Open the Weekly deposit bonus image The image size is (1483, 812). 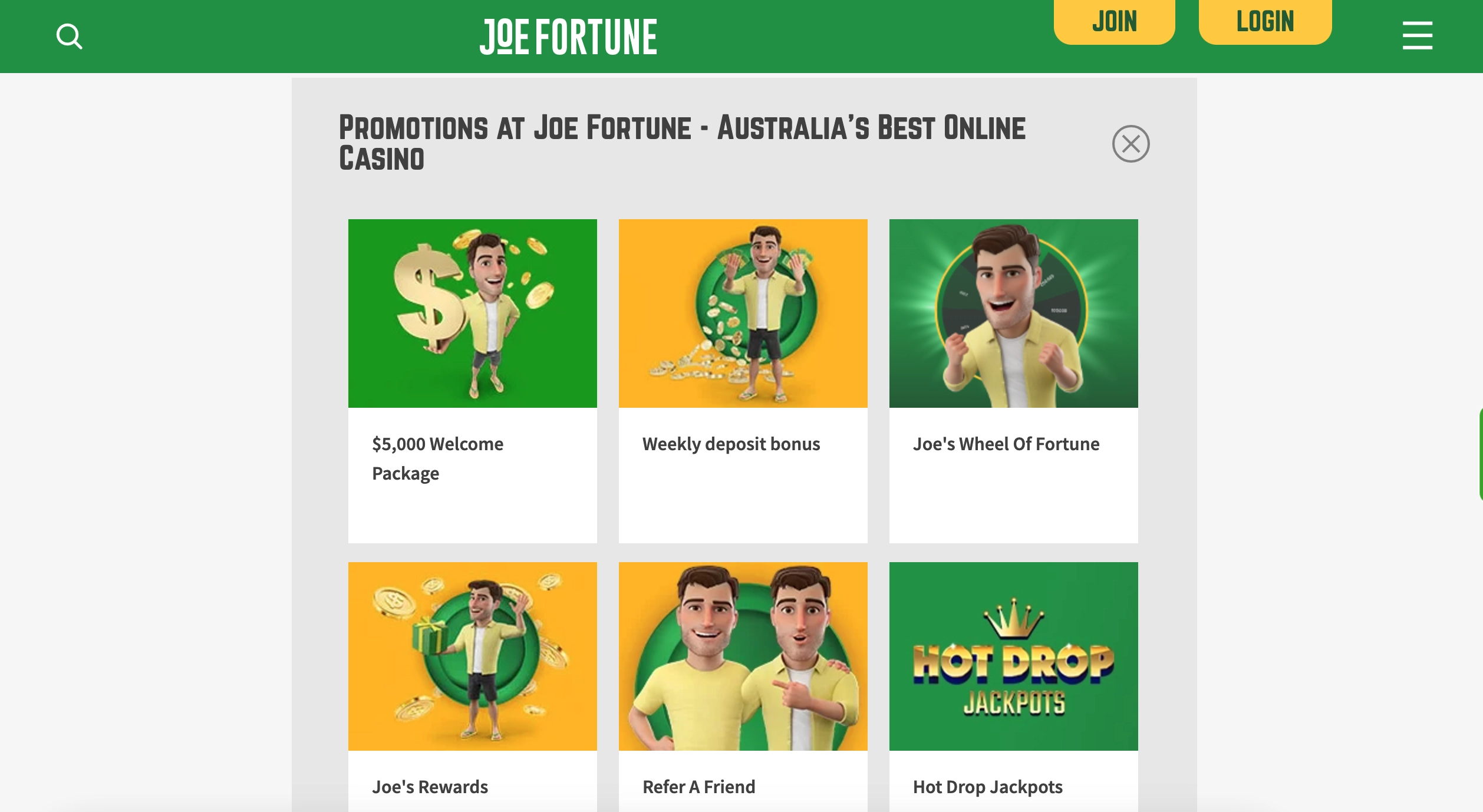pyautogui.click(x=743, y=313)
